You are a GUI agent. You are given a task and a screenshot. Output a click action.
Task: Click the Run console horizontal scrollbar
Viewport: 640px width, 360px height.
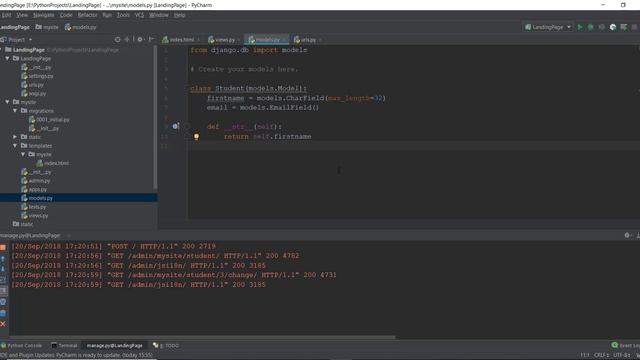coord(202,337)
